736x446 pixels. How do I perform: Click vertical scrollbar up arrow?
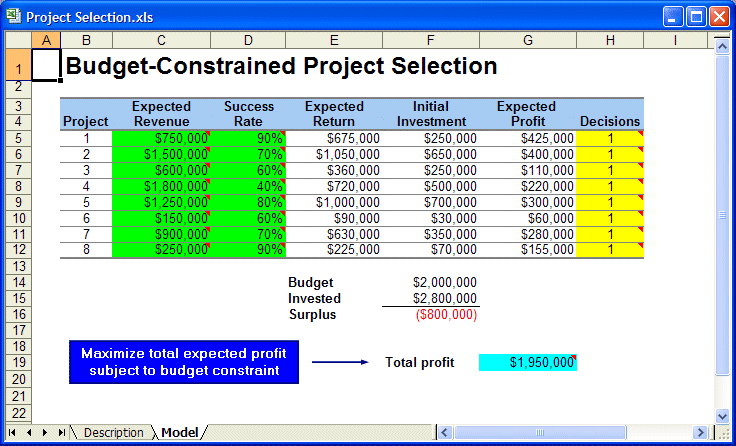(722, 46)
